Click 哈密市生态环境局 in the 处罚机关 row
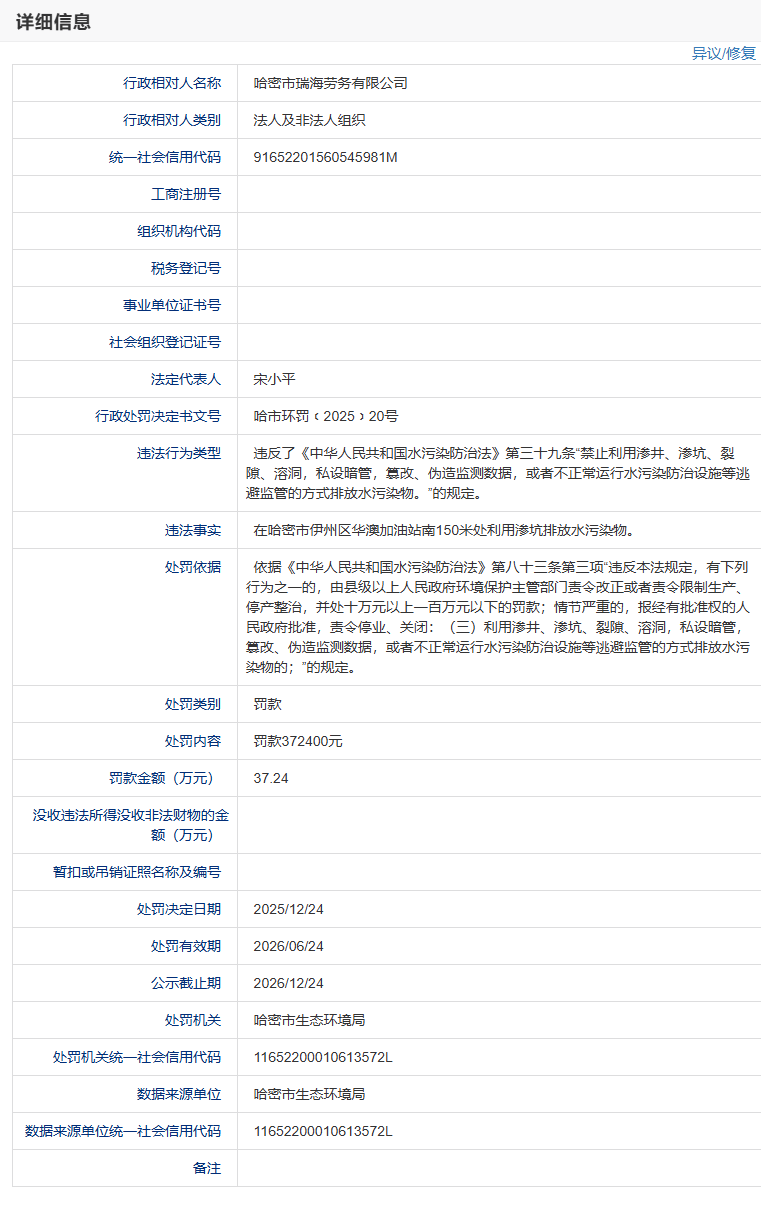Screen dimensions: 761x1206 point(309,1020)
